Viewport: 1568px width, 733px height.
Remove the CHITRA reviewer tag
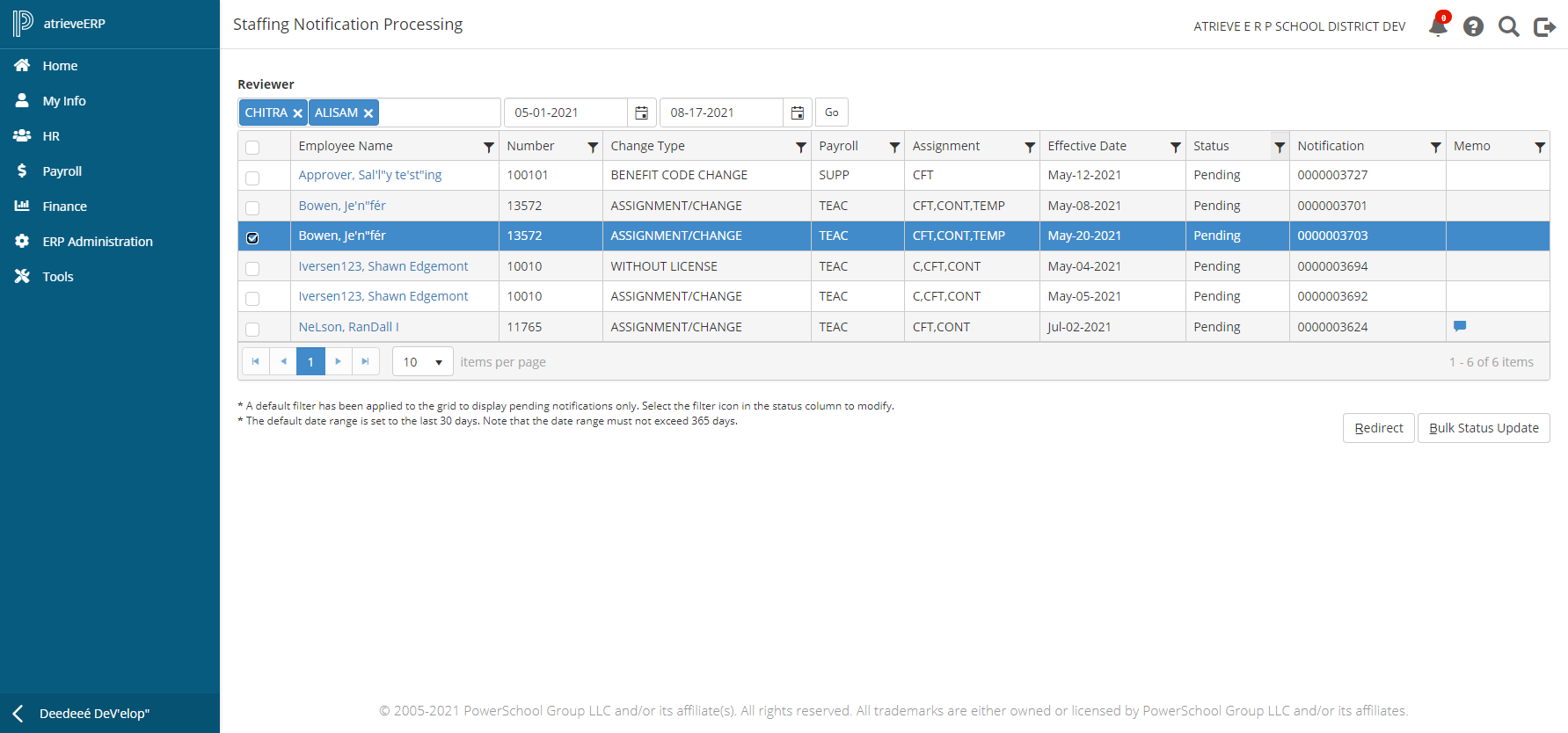298,113
